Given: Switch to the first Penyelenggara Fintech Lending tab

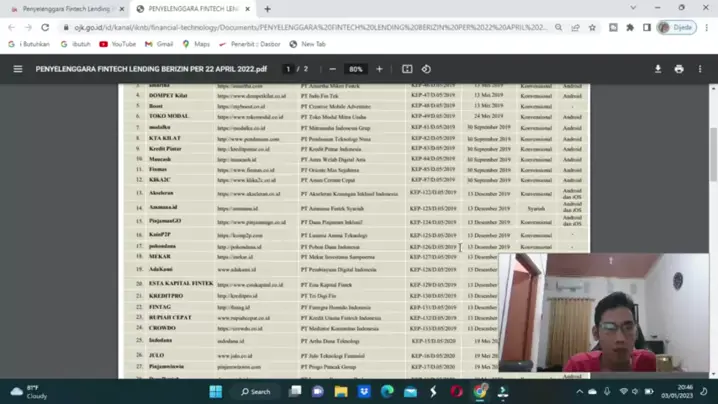Looking at the screenshot, I should 65,9.
